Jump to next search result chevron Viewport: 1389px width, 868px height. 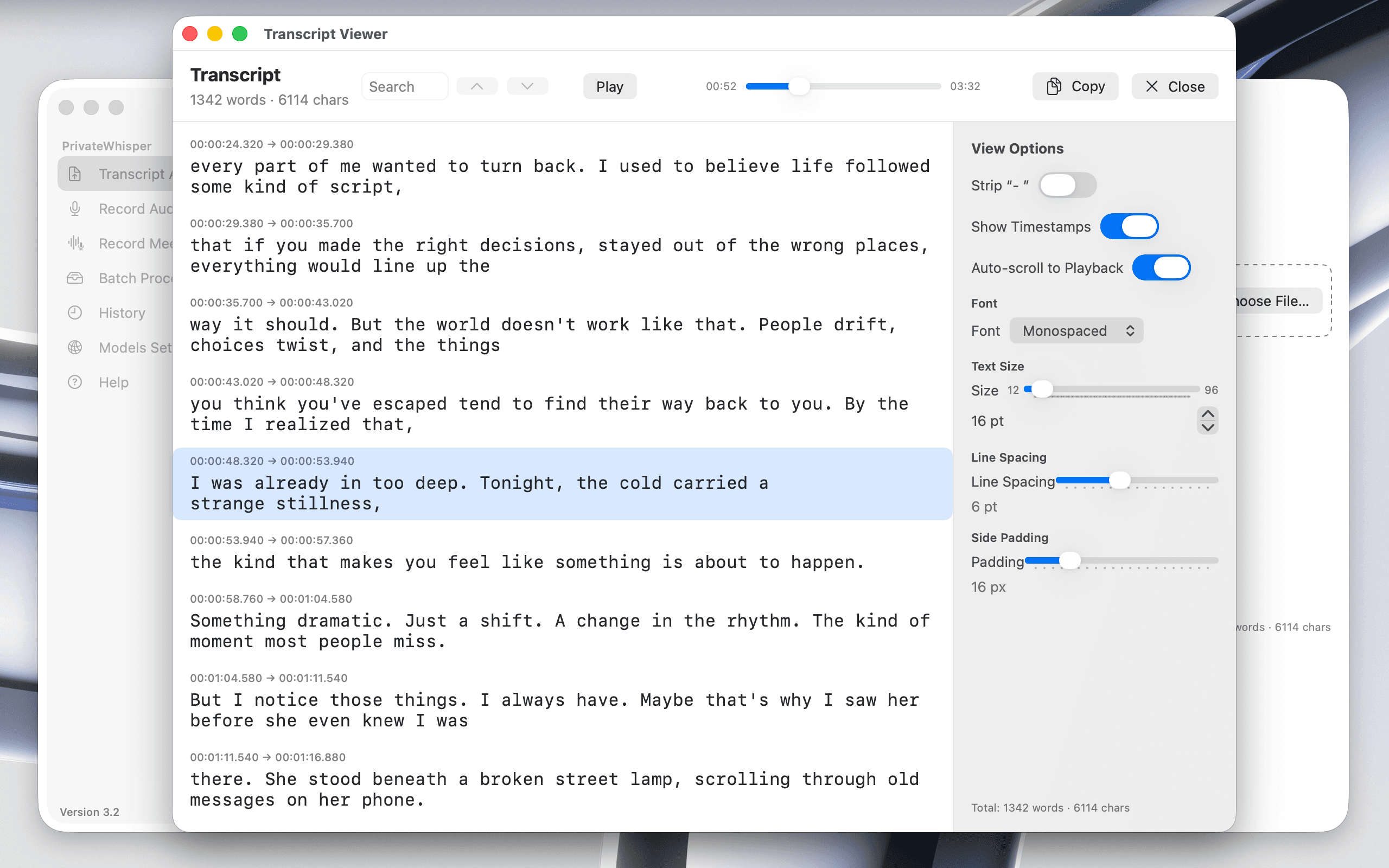pyautogui.click(x=526, y=86)
